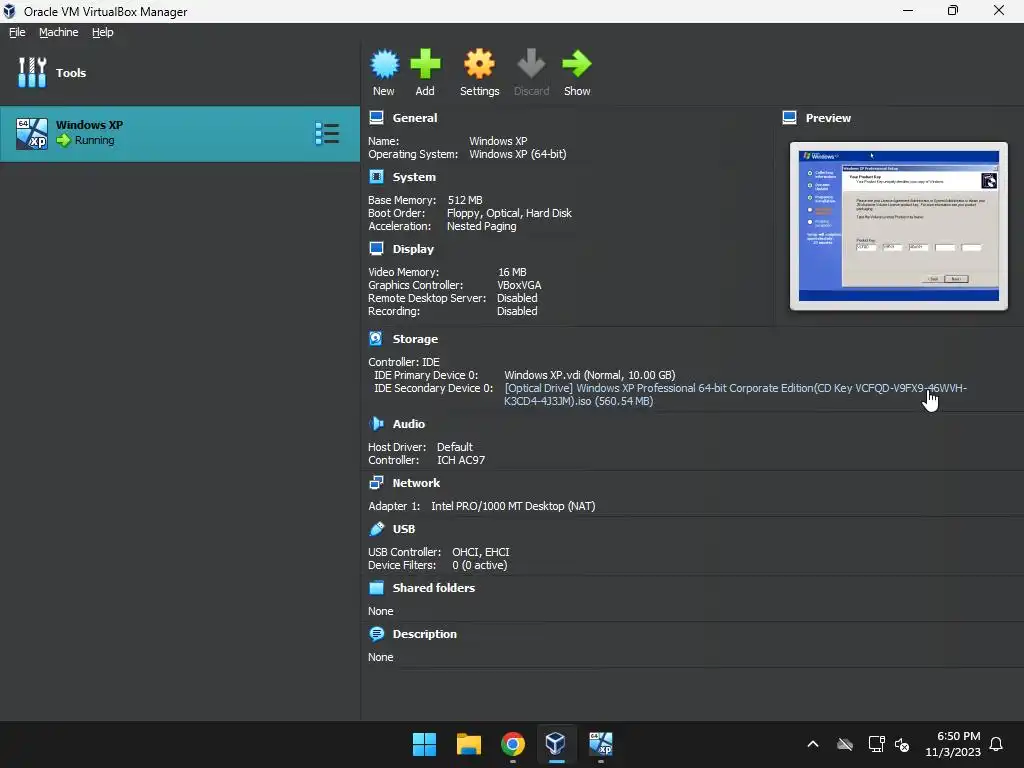Screen dimensions: 1024x768
Task: Select the Windows XP machine entry
Action: [180, 133]
